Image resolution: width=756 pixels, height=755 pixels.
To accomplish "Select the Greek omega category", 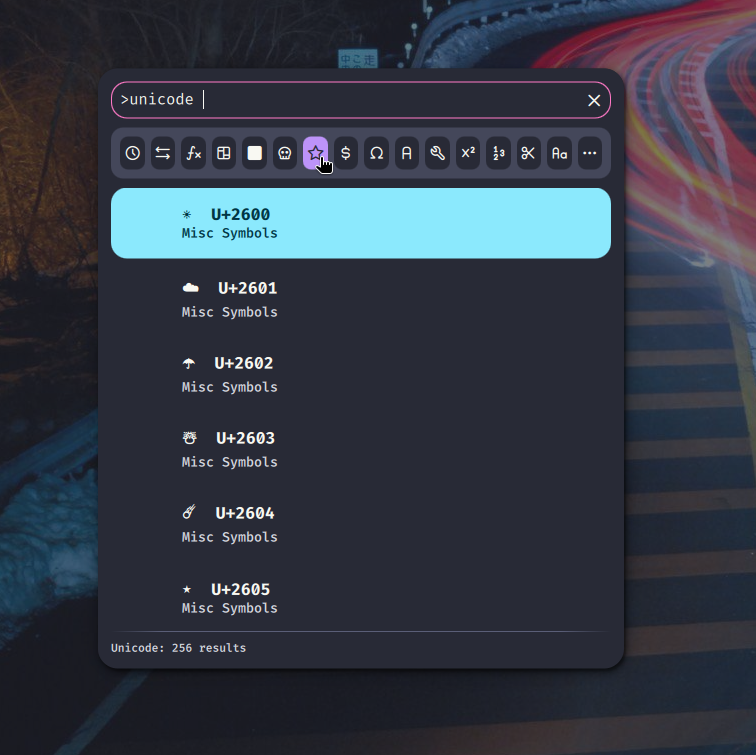I will [377, 153].
